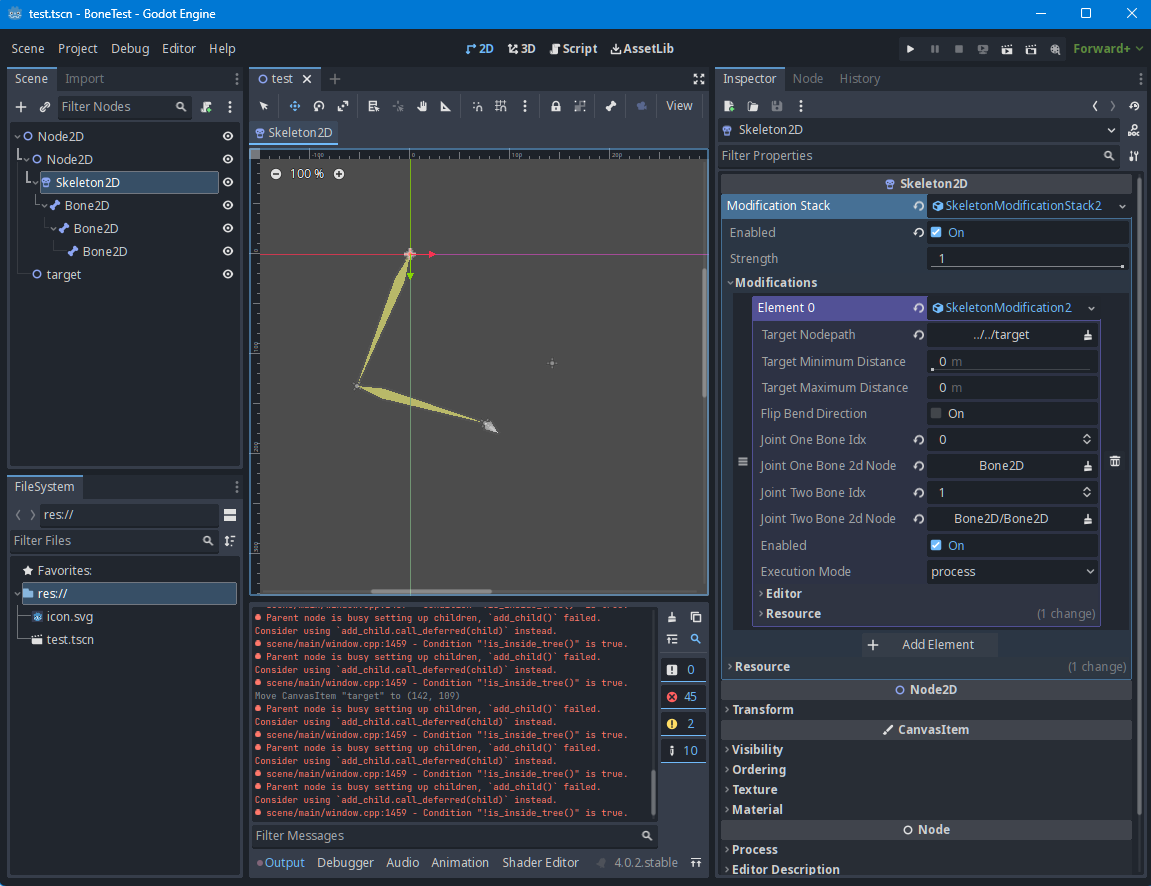Toggle output search magnifier icon
Image resolution: width=1151 pixels, height=886 pixels.
(x=696, y=639)
